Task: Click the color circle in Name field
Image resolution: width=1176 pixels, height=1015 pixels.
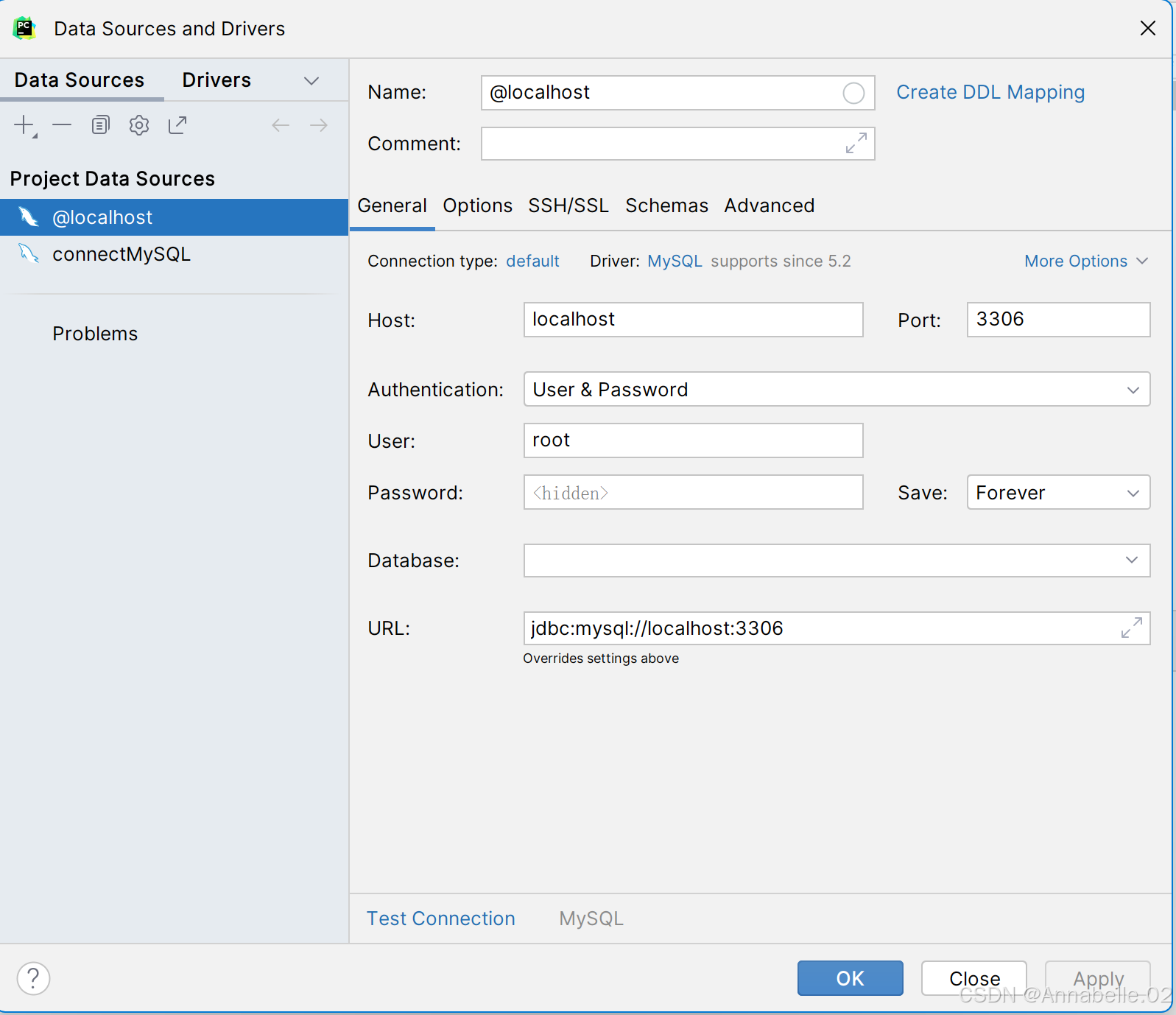Action: click(853, 93)
